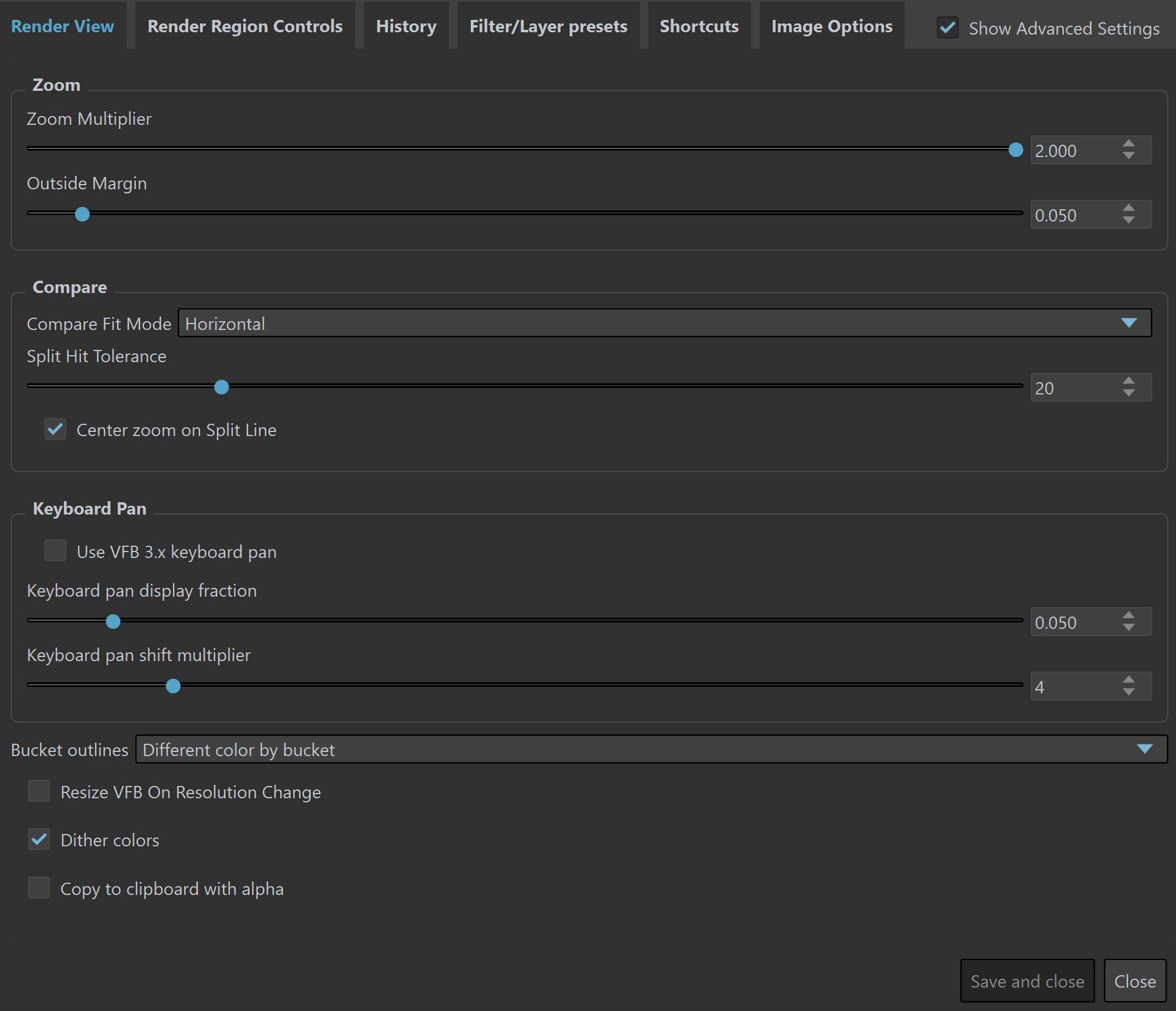Decrease Outside Margin with the down arrow
The image size is (1176, 1011).
pos(1129,220)
